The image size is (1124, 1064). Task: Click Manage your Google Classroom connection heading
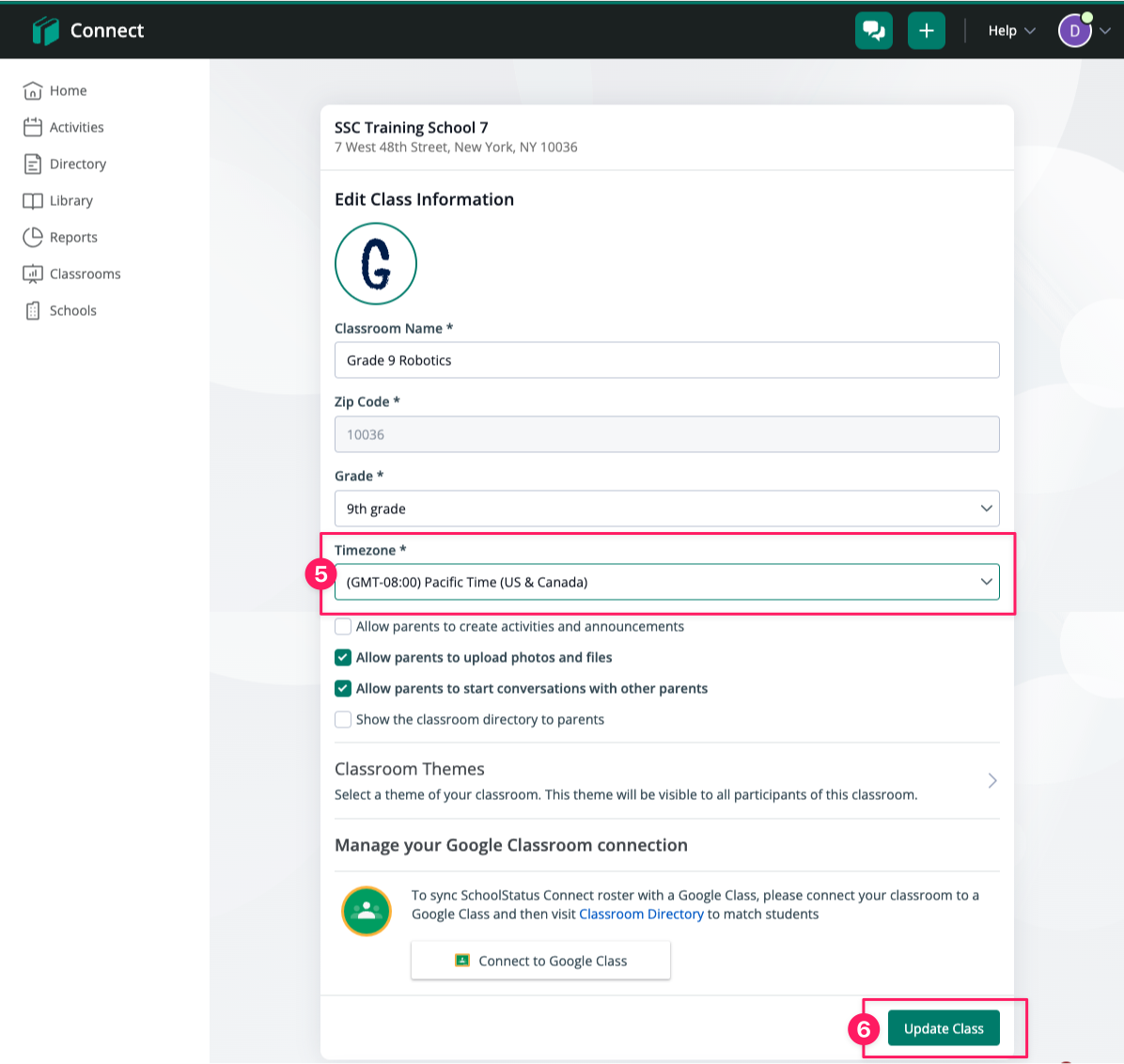(511, 845)
